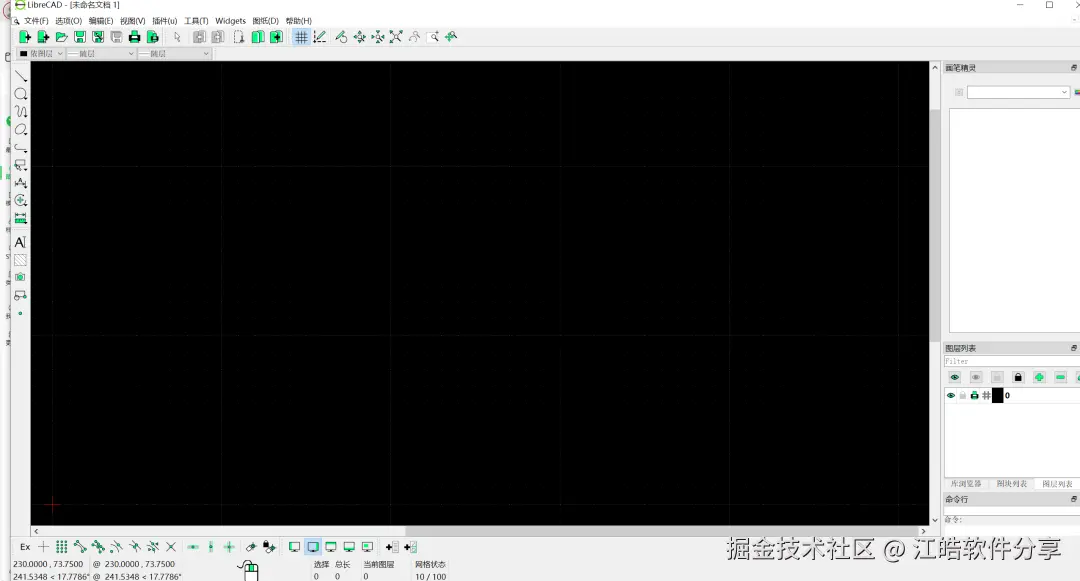Toggle restrict vertical snap button

pos(211,547)
